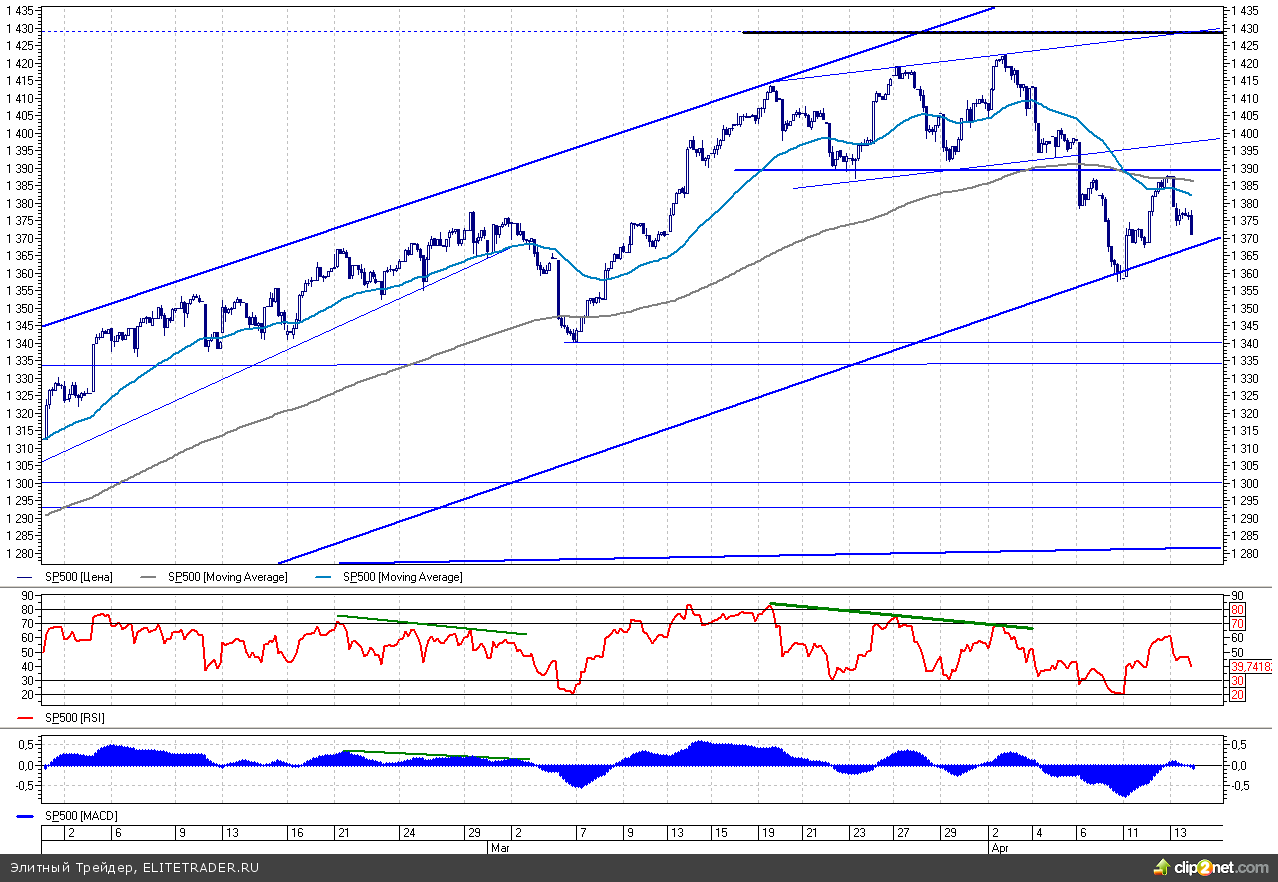Screen dimensions: 1278x882
Task: Click the red RSI value label 39,7418
Action: pos(1252,664)
